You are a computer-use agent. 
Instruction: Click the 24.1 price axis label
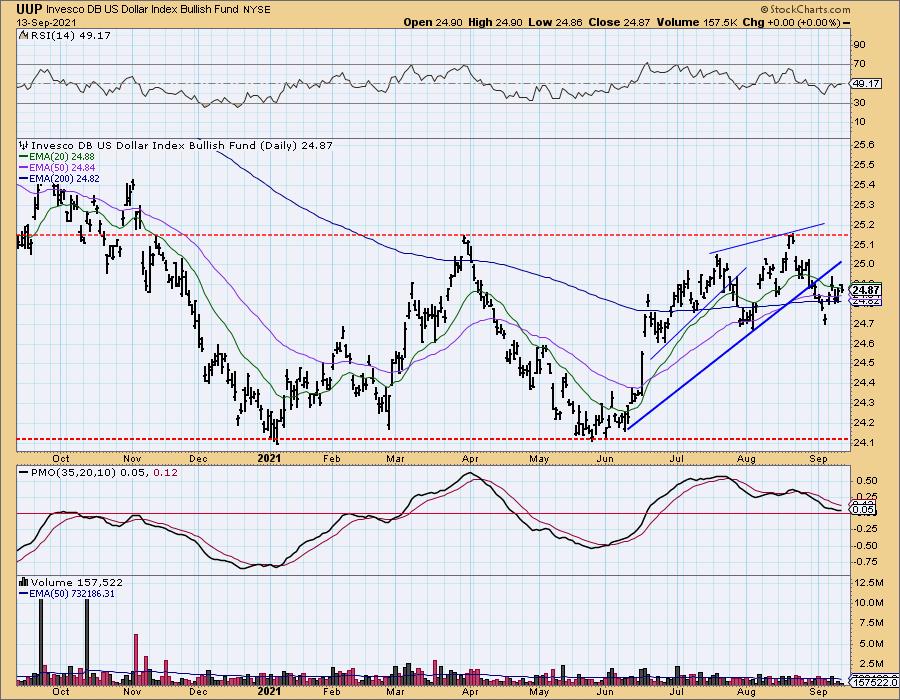pyautogui.click(x=863, y=442)
